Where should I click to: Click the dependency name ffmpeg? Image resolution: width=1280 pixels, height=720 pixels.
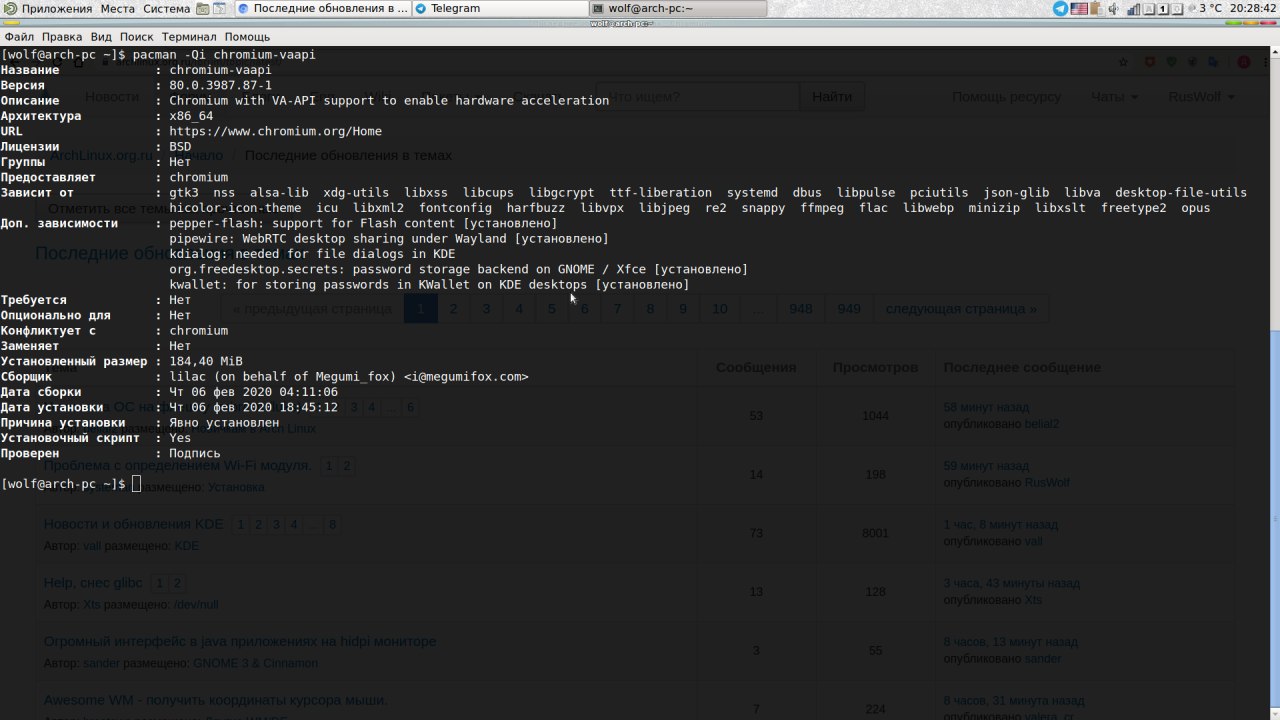pos(822,208)
